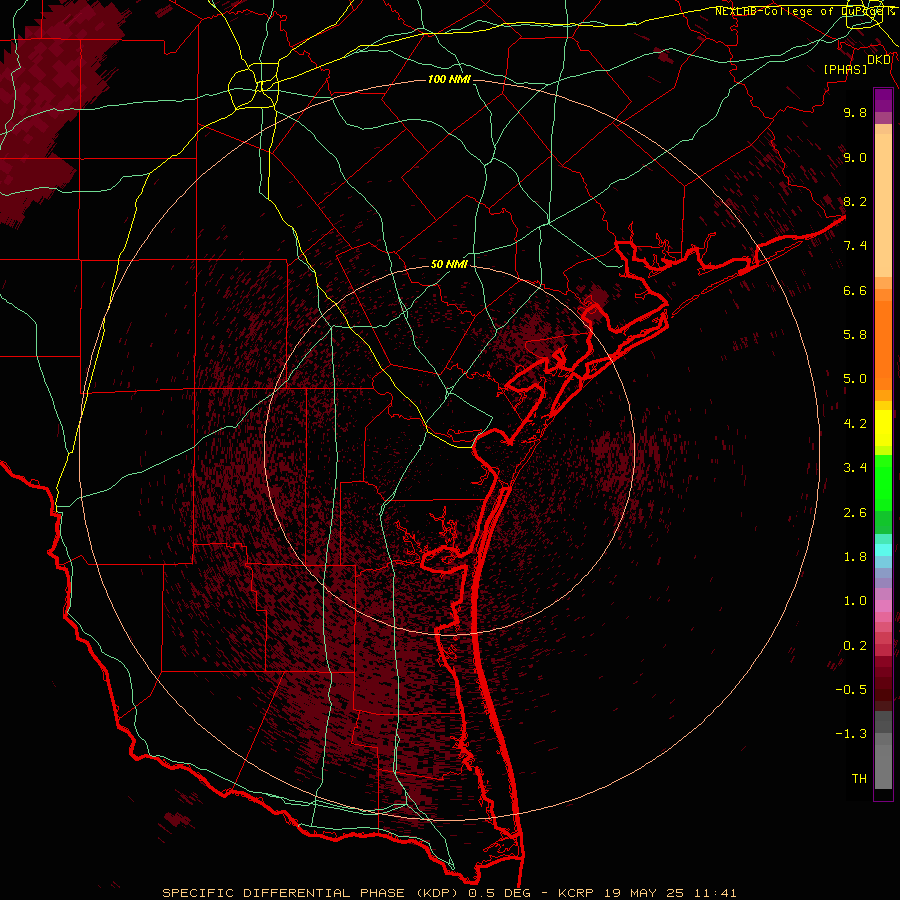Click the 1.8 scale value
The width and height of the screenshot is (900, 900).
tap(855, 557)
